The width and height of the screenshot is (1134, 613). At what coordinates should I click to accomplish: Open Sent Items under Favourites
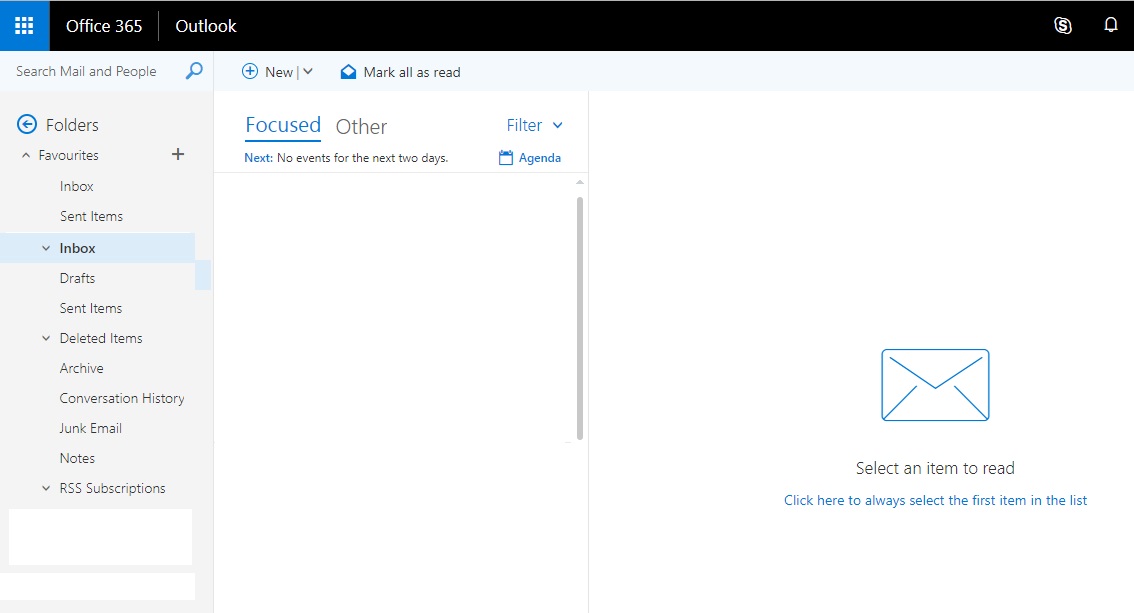point(91,216)
